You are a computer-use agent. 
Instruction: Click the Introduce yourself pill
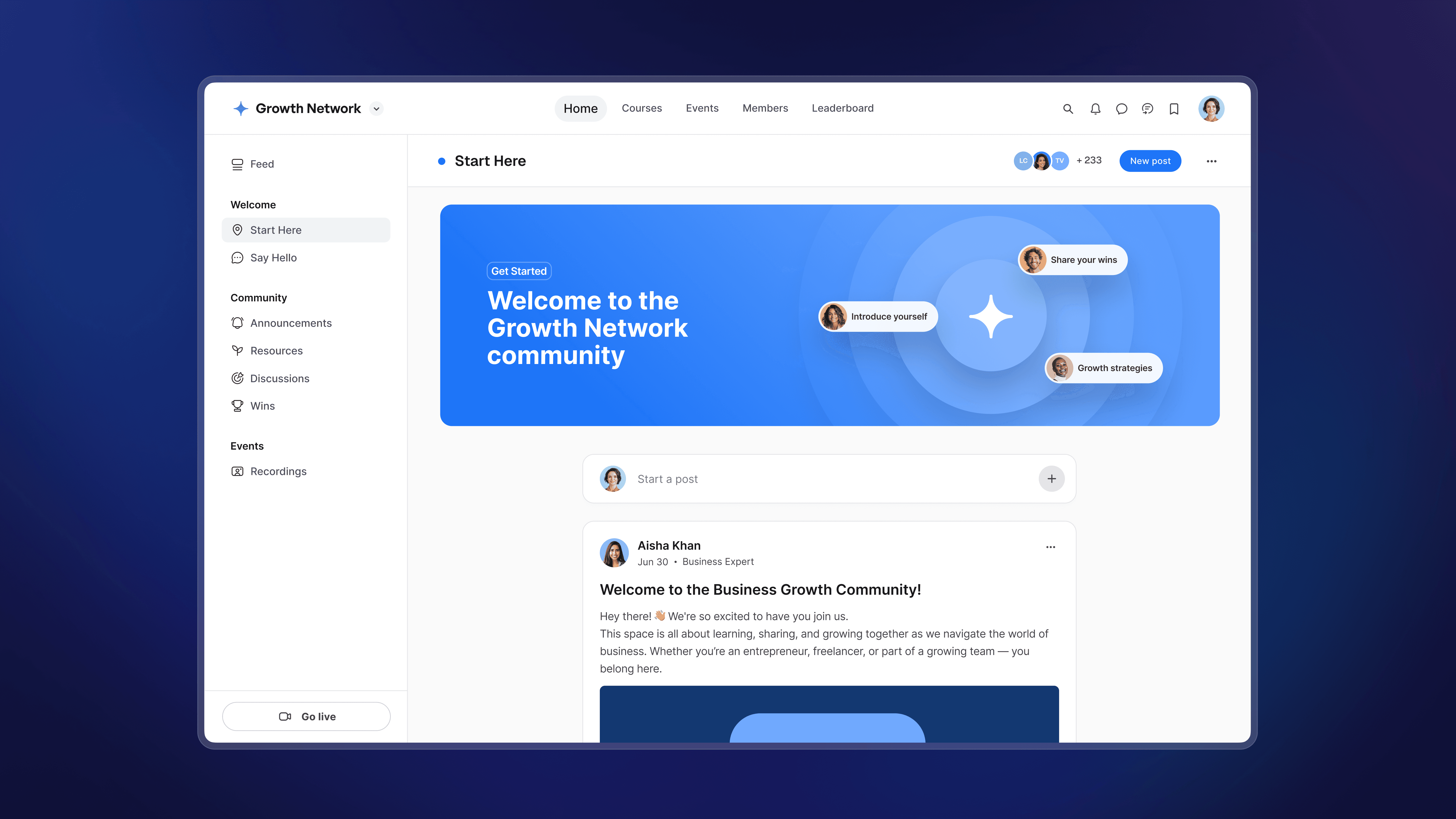coord(878,316)
